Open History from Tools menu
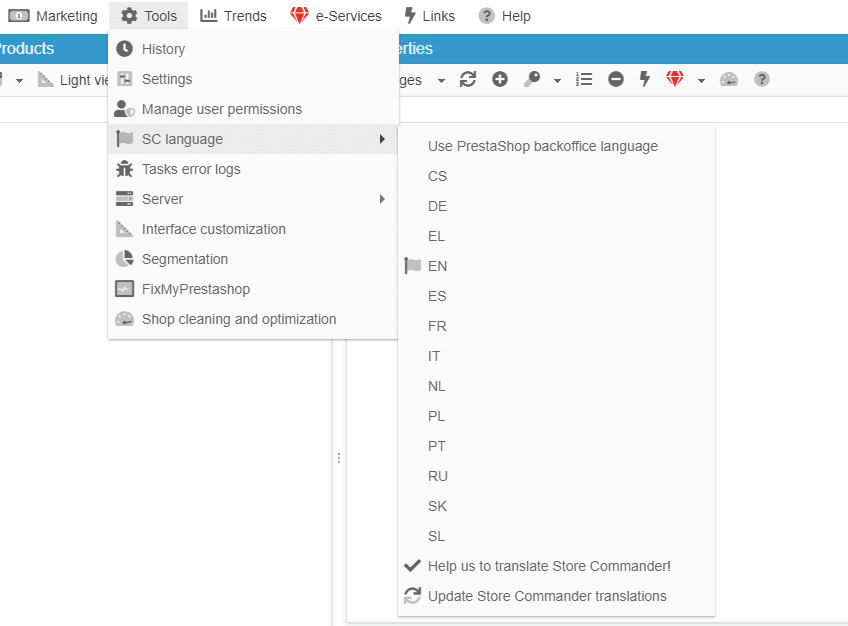 [163, 49]
